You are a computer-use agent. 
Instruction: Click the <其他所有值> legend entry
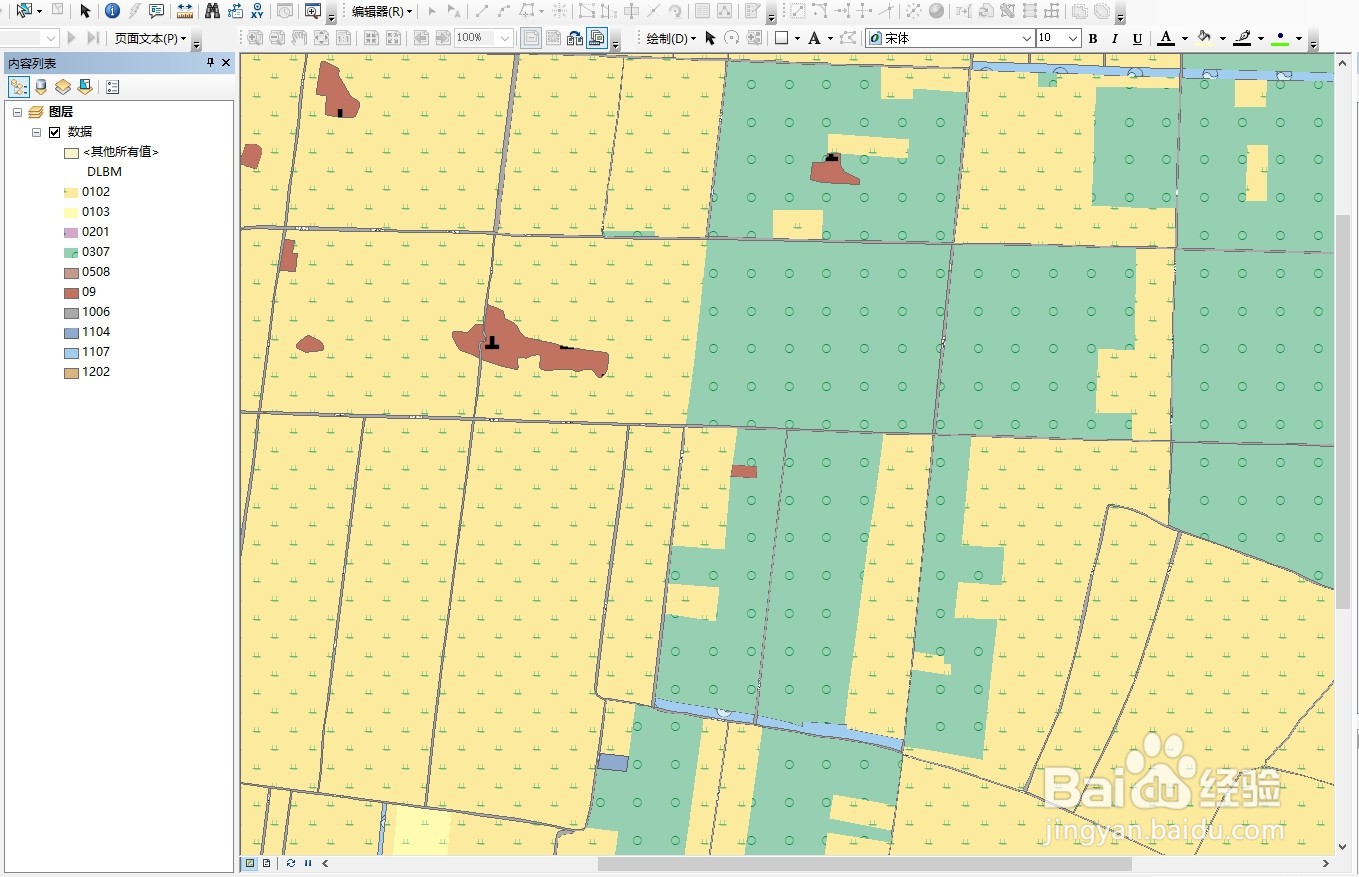pyautogui.click(x=121, y=152)
